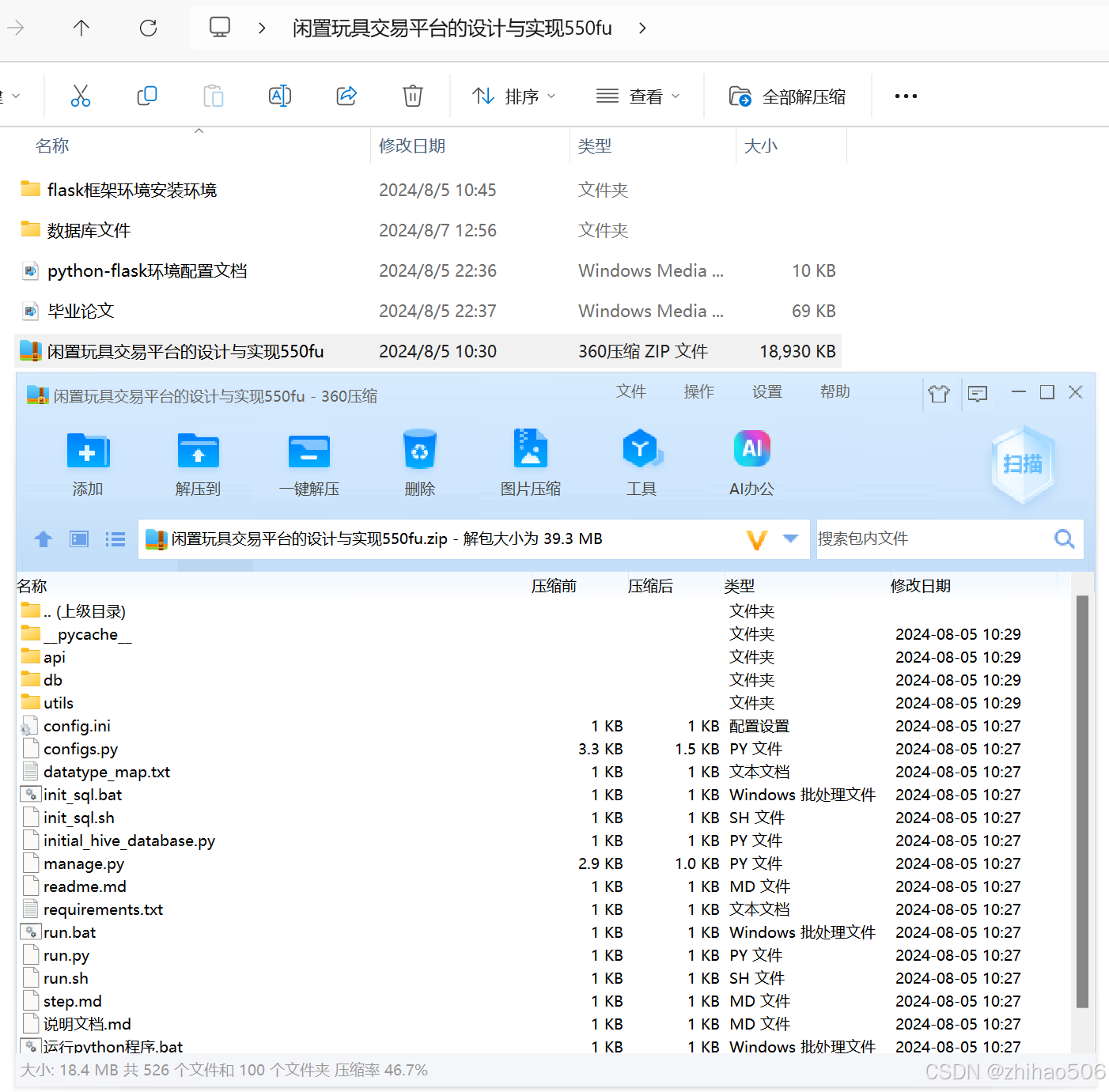Click 全部解压缩 extract all button
The image size is (1109, 1092).
[x=787, y=96]
